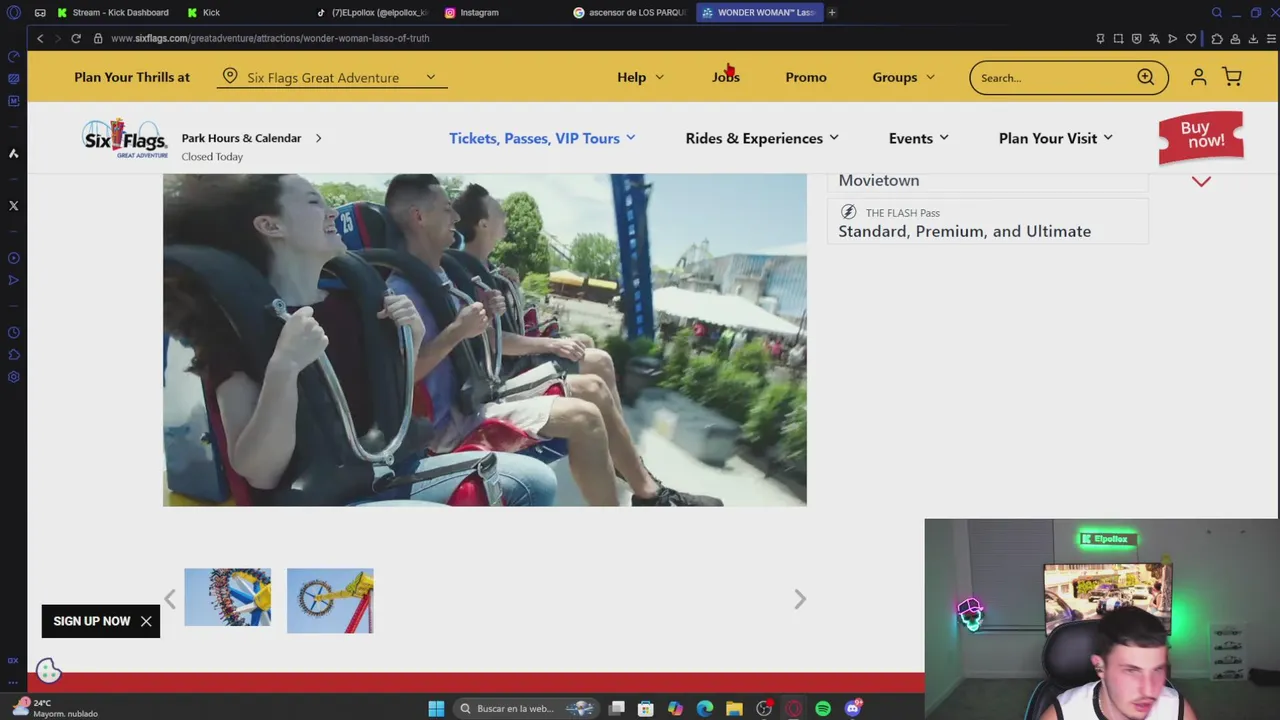The height and width of the screenshot is (720, 1280).
Task: Open a new browser tab
Action: 832,13
